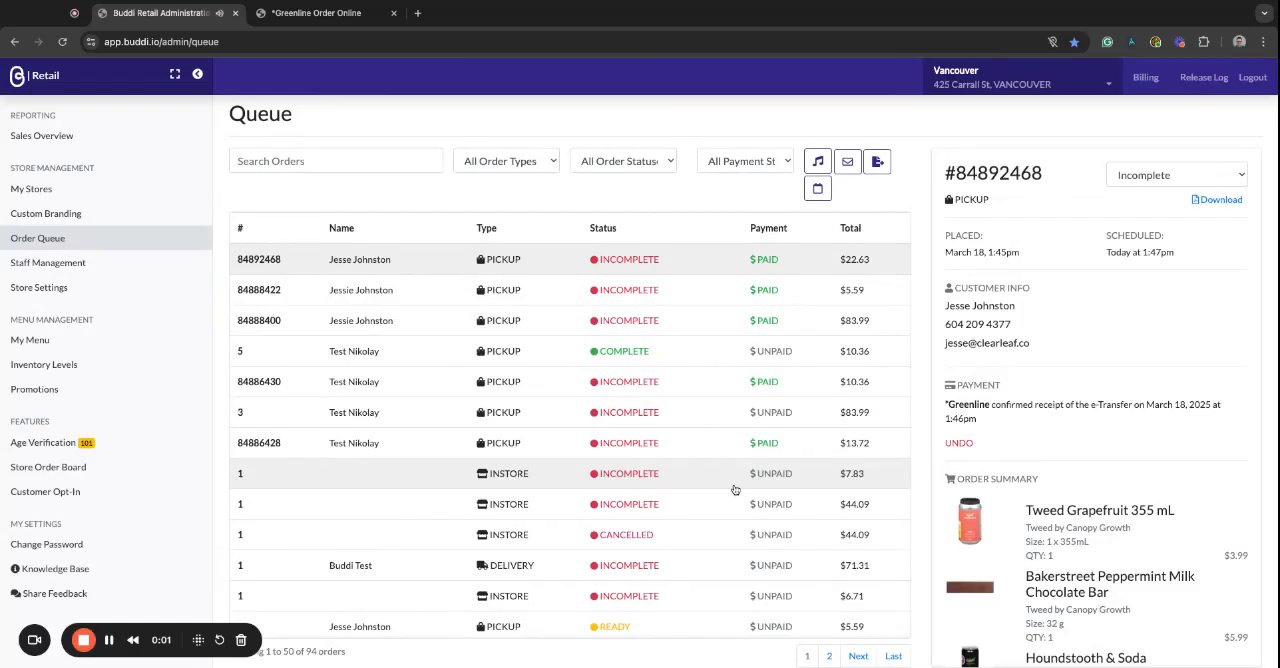Open the Grammarly extension icon

point(1107,42)
